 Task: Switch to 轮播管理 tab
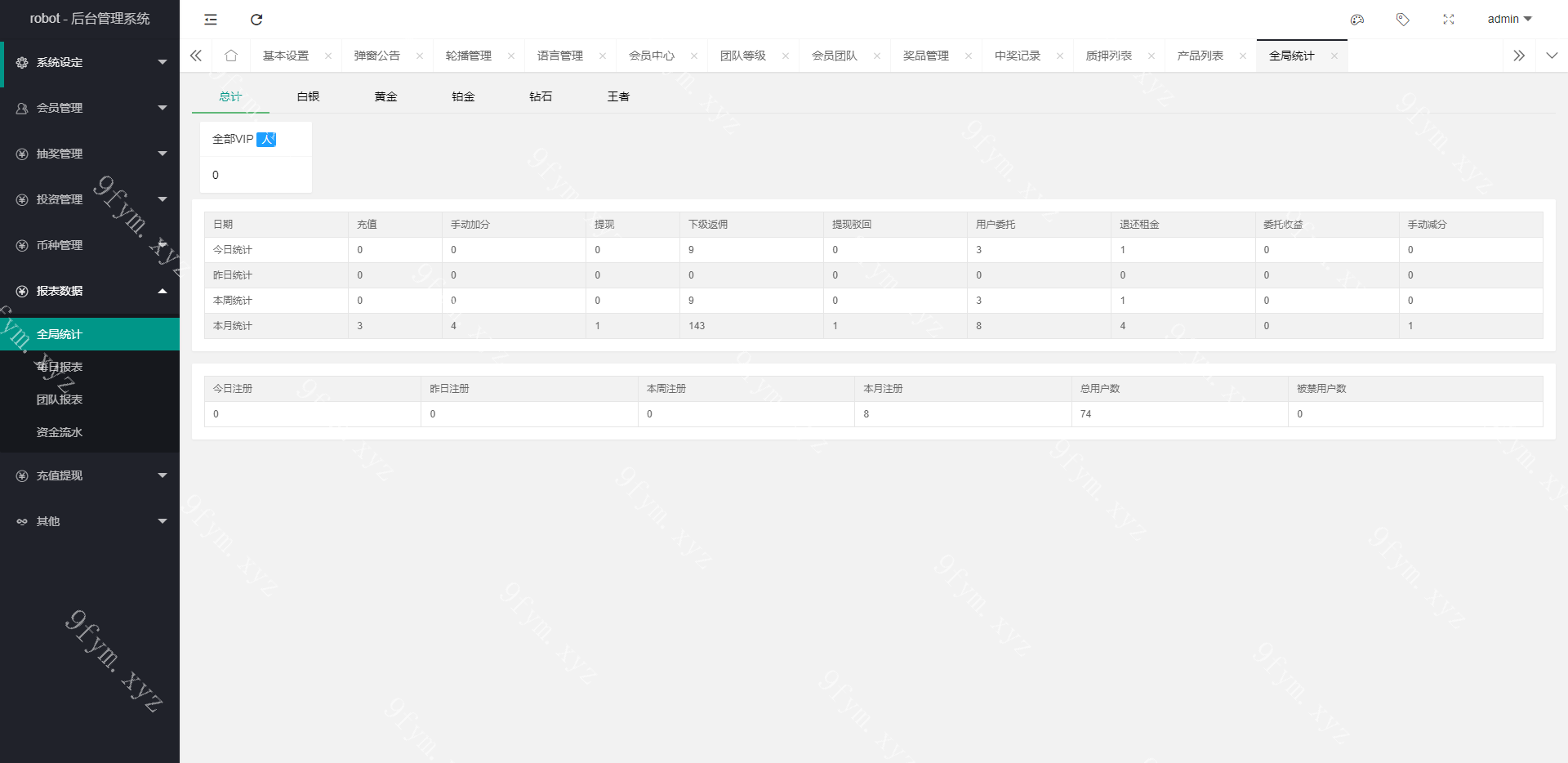tap(469, 56)
